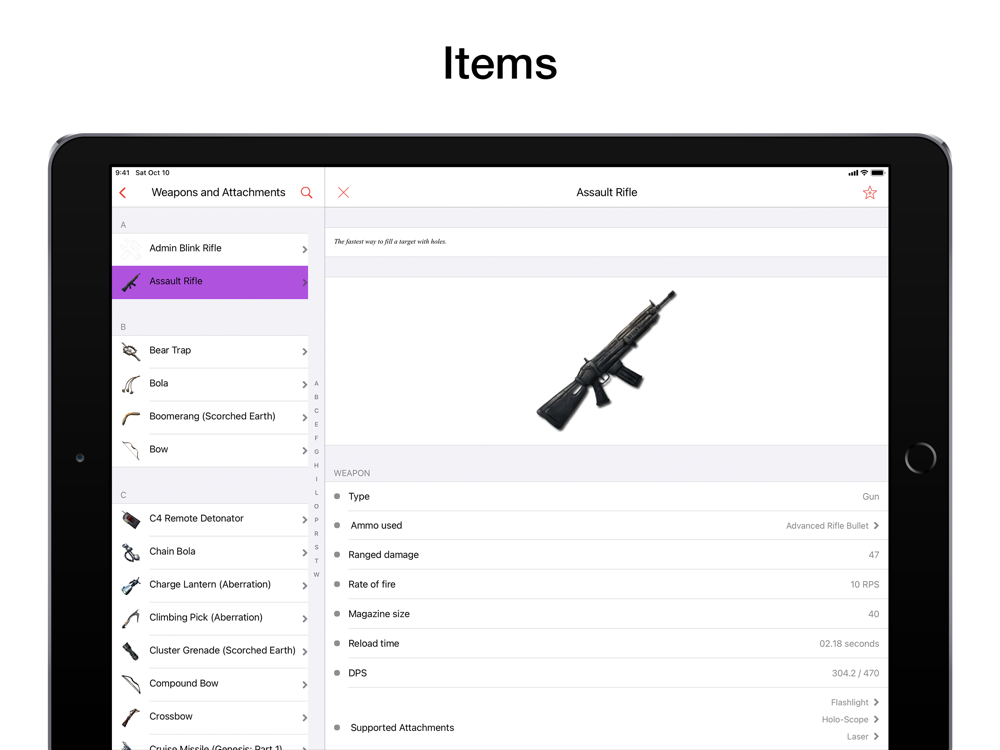Click the Ranged damage value 47
Viewport: 1000px width, 750px height.
(x=874, y=555)
